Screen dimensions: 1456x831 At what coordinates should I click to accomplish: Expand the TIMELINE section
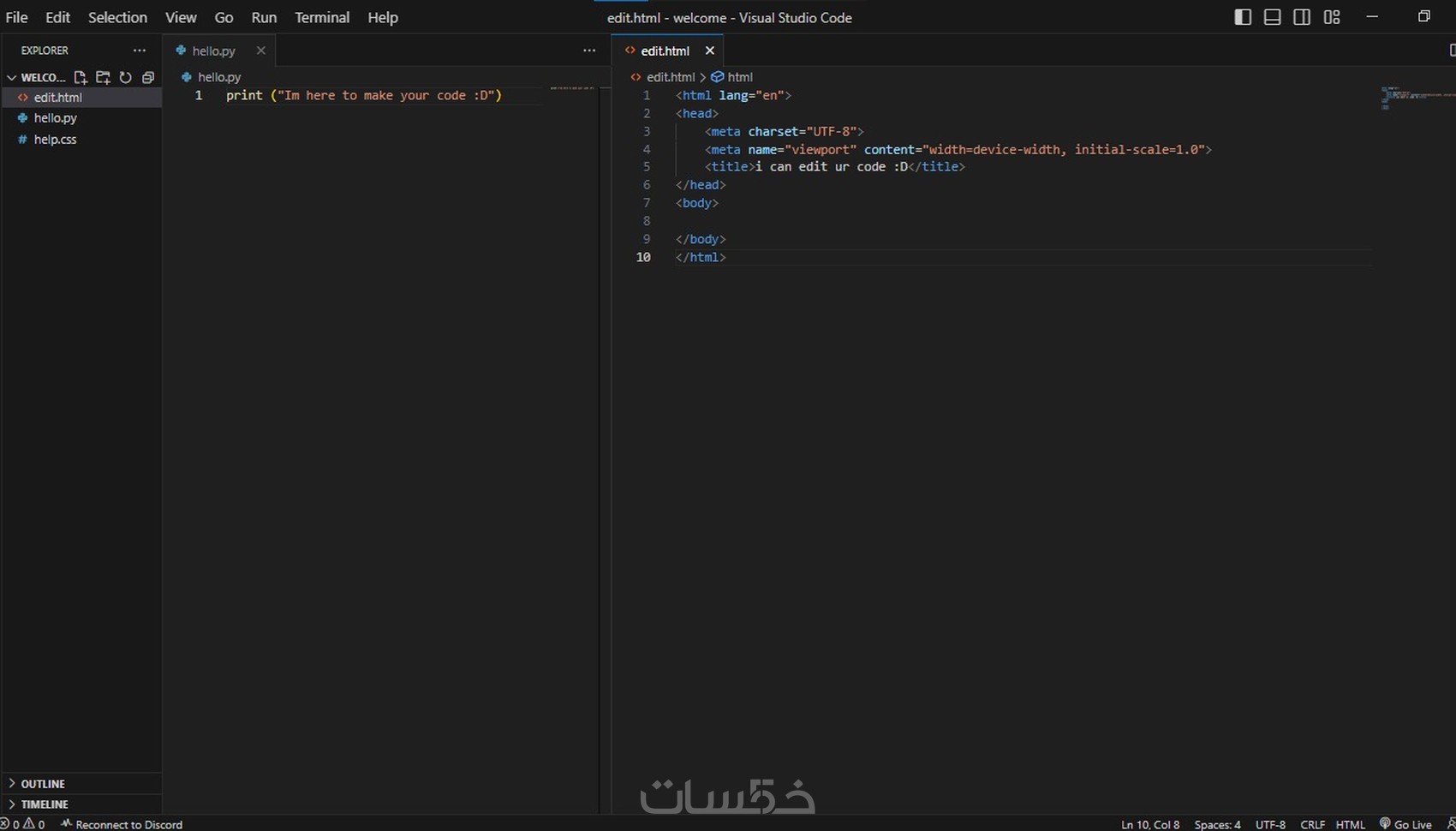81,804
